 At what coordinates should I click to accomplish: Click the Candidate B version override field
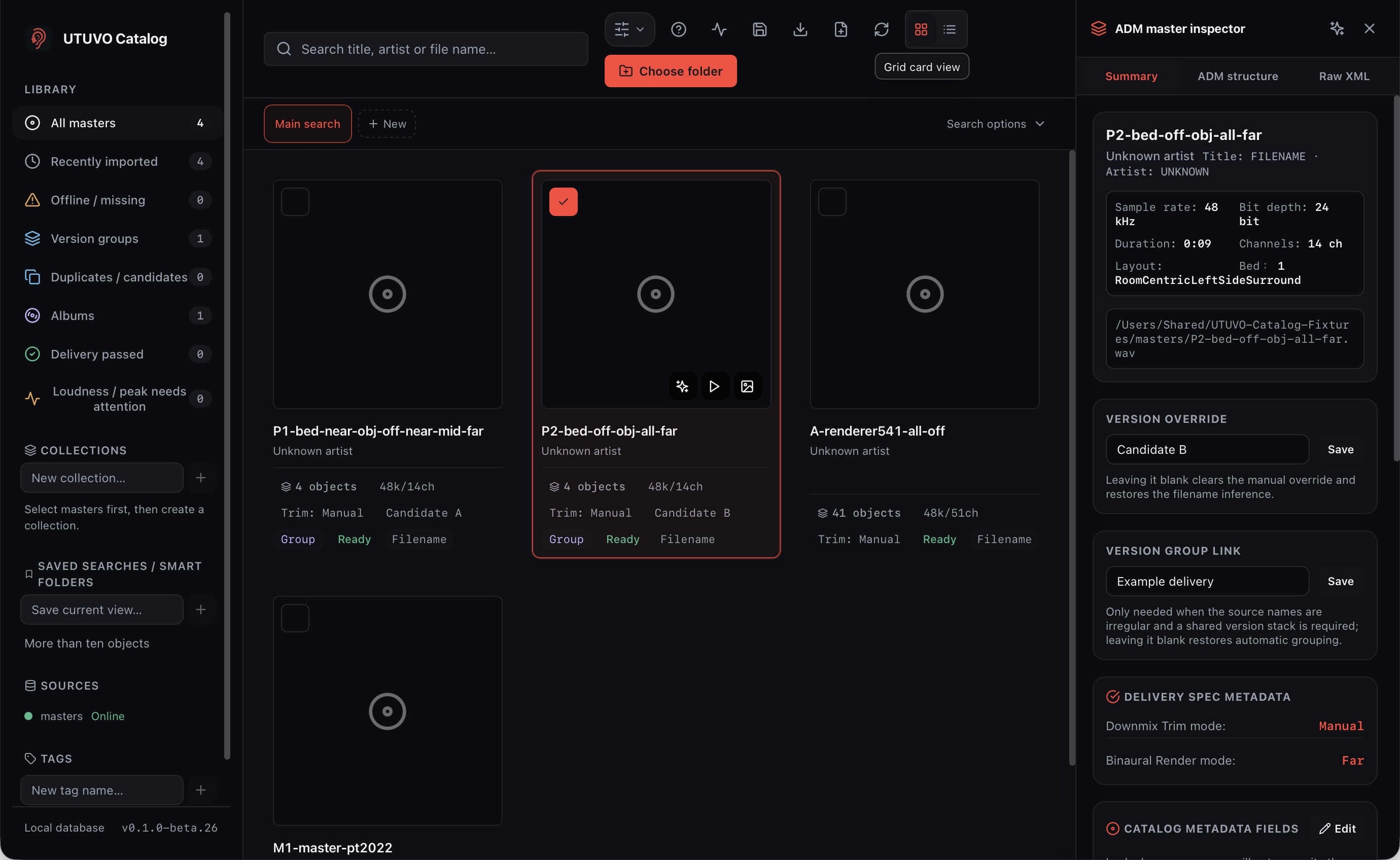1207,449
